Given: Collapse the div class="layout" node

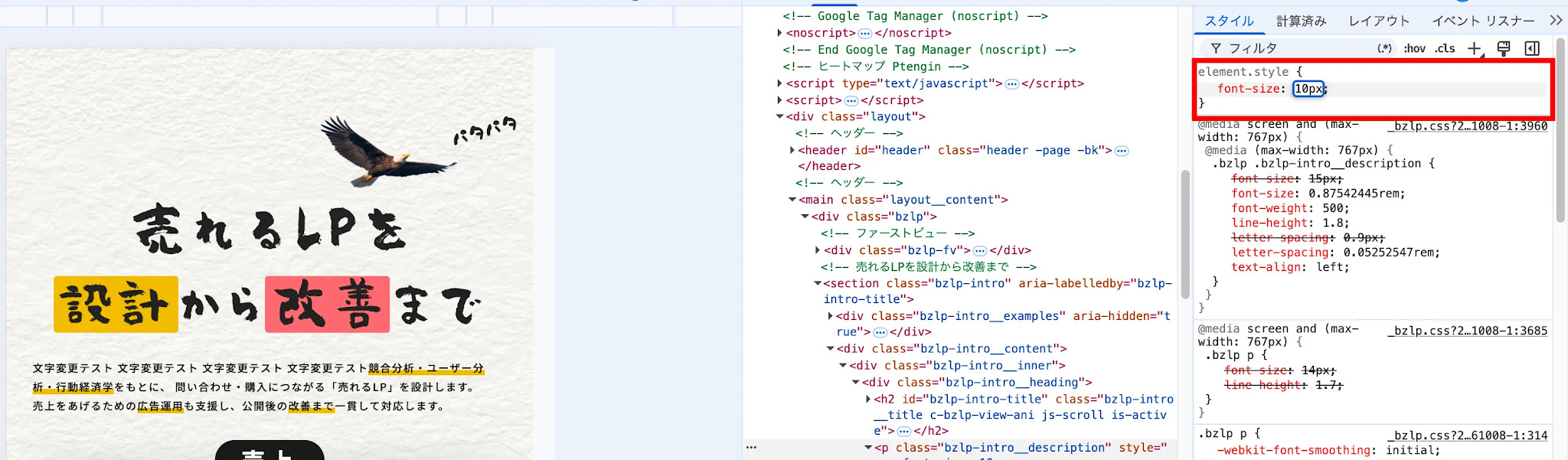Looking at the screenshot, I should pos(779,116).
